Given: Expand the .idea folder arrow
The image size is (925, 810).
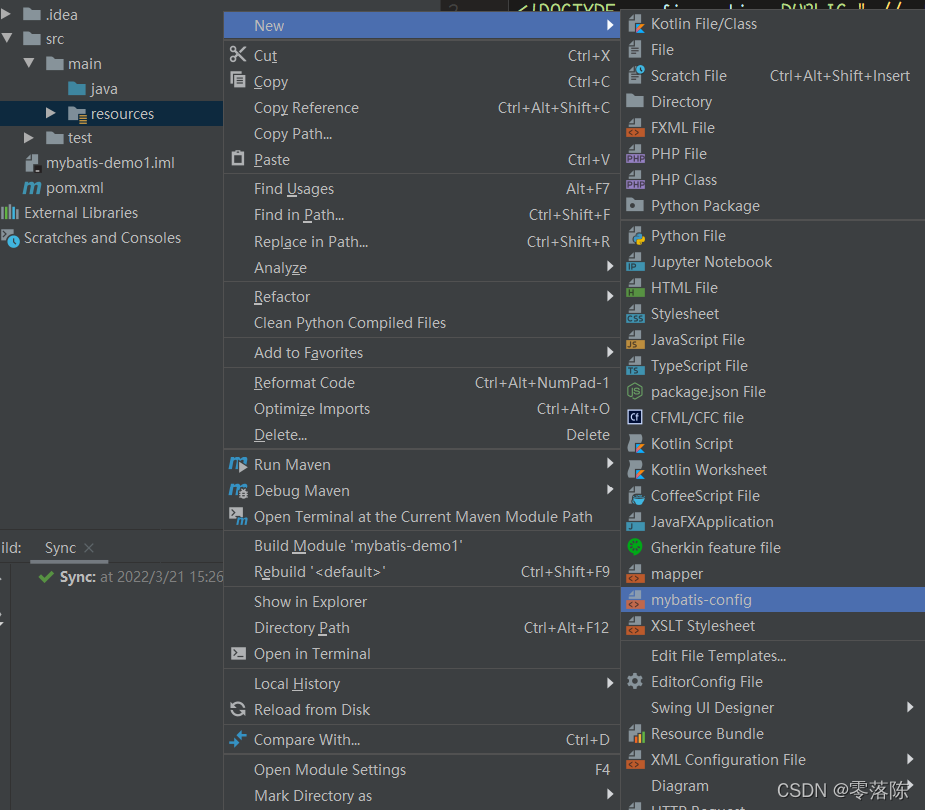Looking at the screenshot, I should click(x=6, y=14).
